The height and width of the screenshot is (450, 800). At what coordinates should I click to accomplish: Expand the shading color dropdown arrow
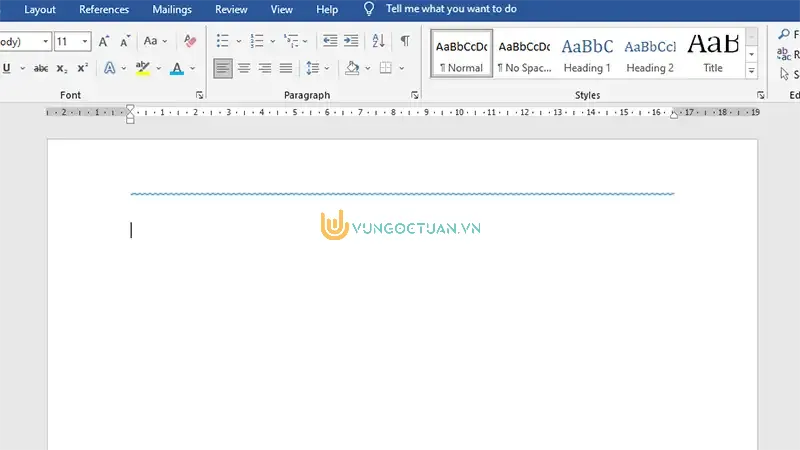tap(367, 68)
